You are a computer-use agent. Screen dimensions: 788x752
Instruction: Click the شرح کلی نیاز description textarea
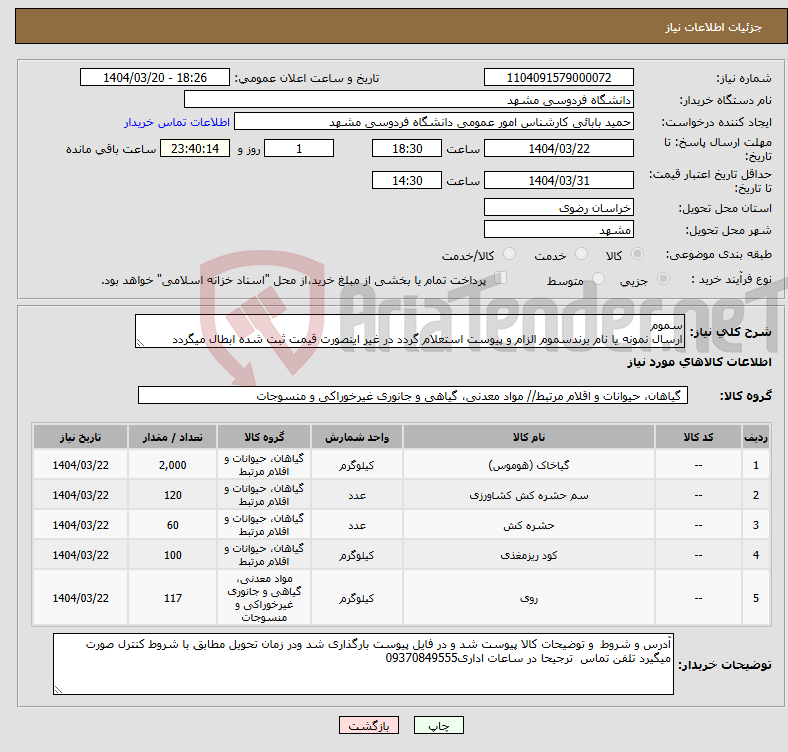pyautogui.click(x=410, y=331)
